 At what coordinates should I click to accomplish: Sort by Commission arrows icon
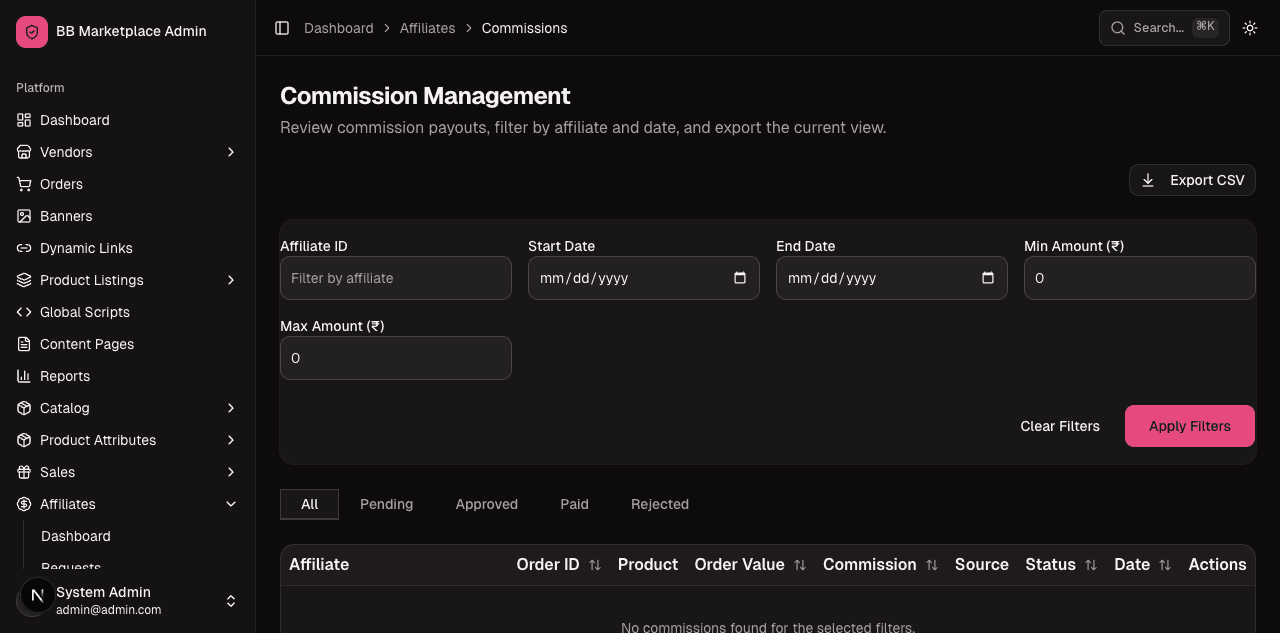point(932,565)
